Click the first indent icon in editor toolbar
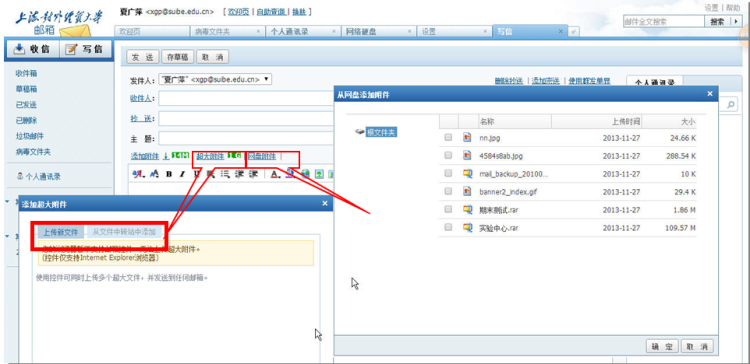750x364 pixels. (239, 174)
